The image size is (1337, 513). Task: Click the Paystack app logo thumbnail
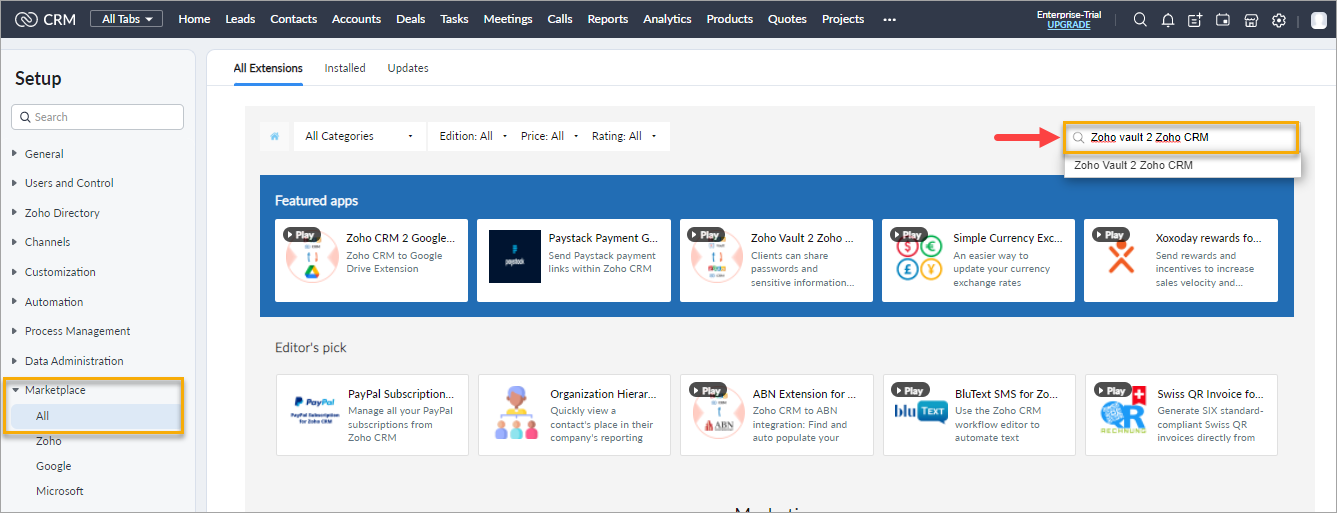point(515,257)
